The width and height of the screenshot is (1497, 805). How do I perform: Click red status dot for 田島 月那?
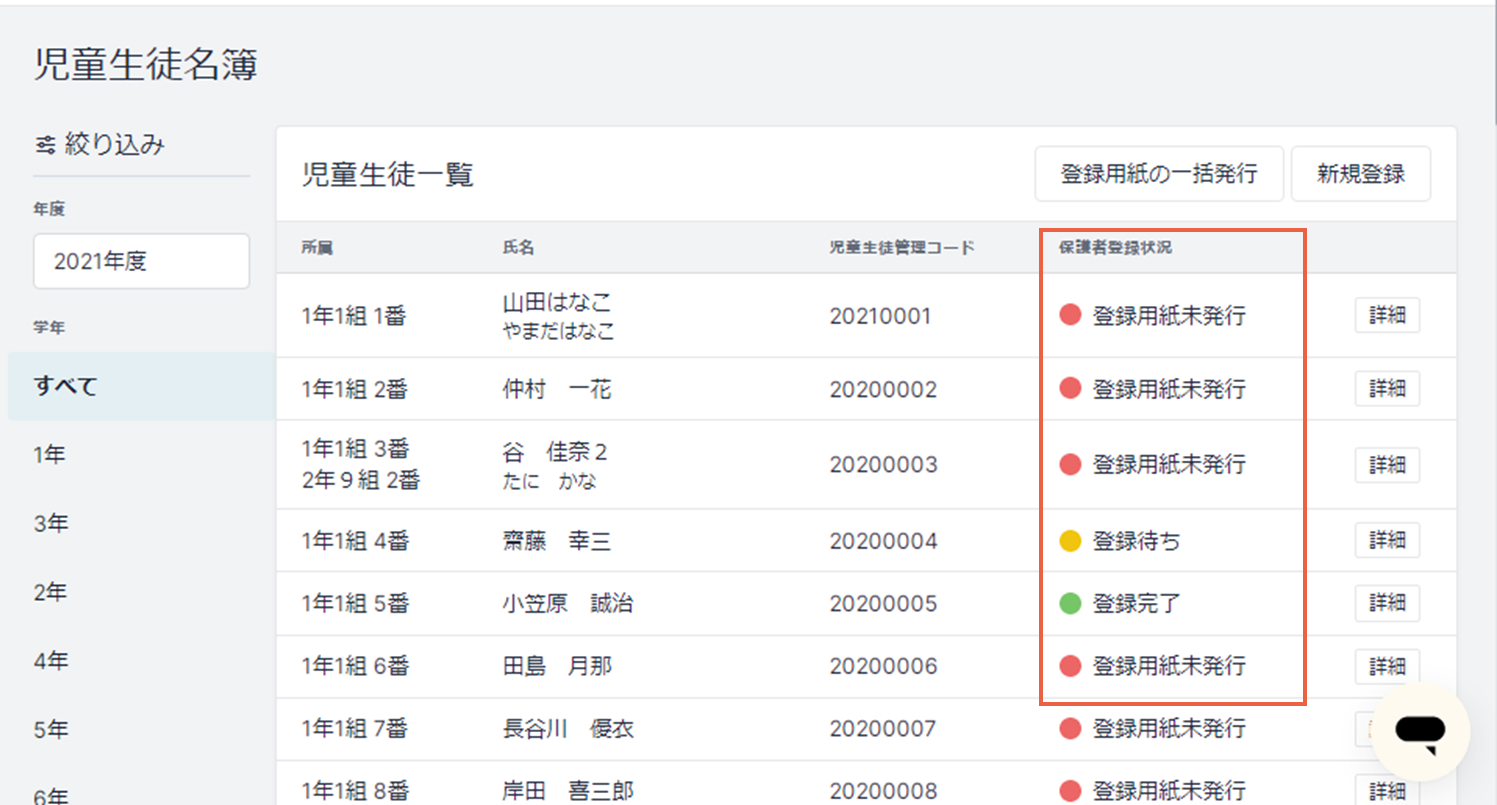click(x=1070, y=665)
